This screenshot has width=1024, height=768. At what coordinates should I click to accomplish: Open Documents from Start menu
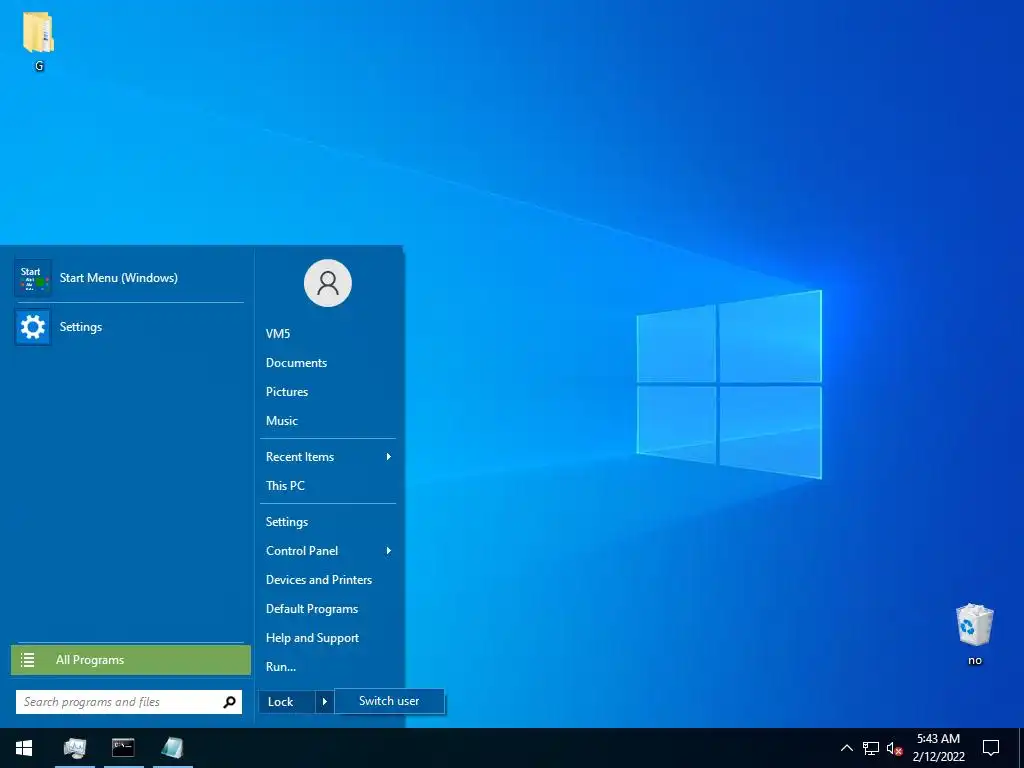click(327, 362)
